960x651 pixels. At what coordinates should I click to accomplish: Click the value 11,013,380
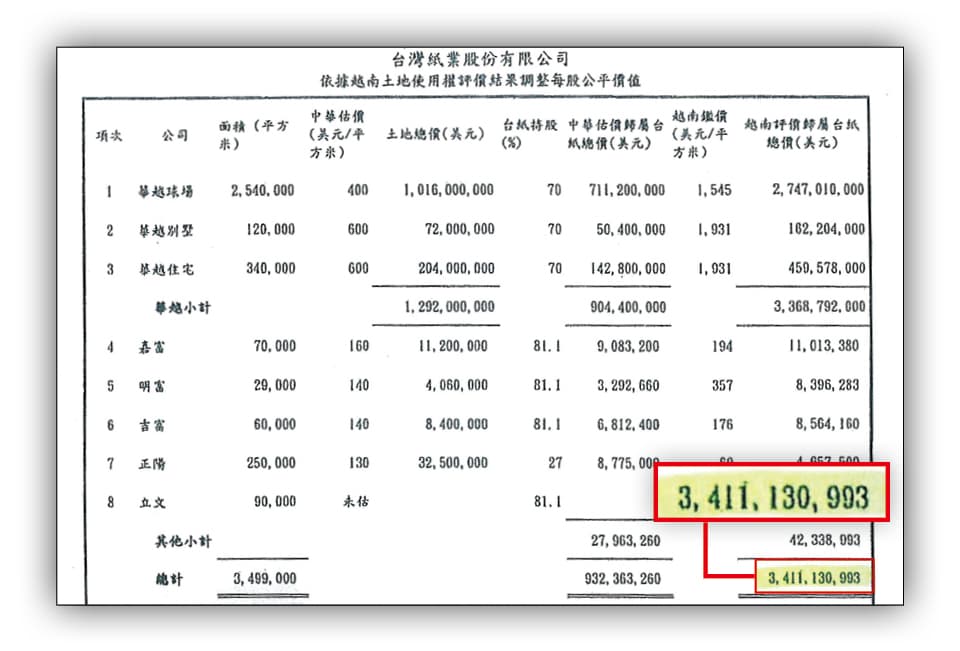tap(823, 345)
